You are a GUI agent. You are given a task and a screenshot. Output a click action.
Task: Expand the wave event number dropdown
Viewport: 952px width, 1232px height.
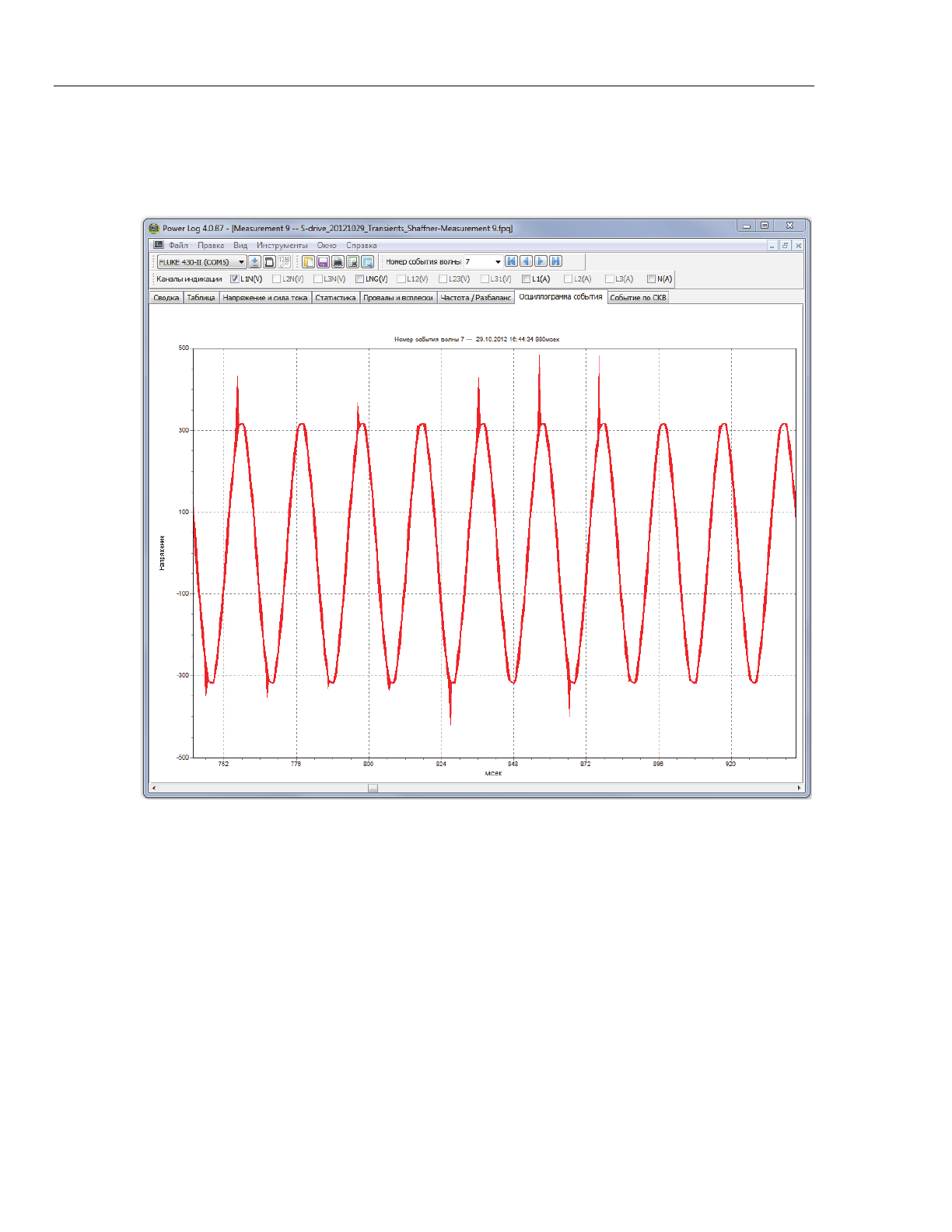498,262
